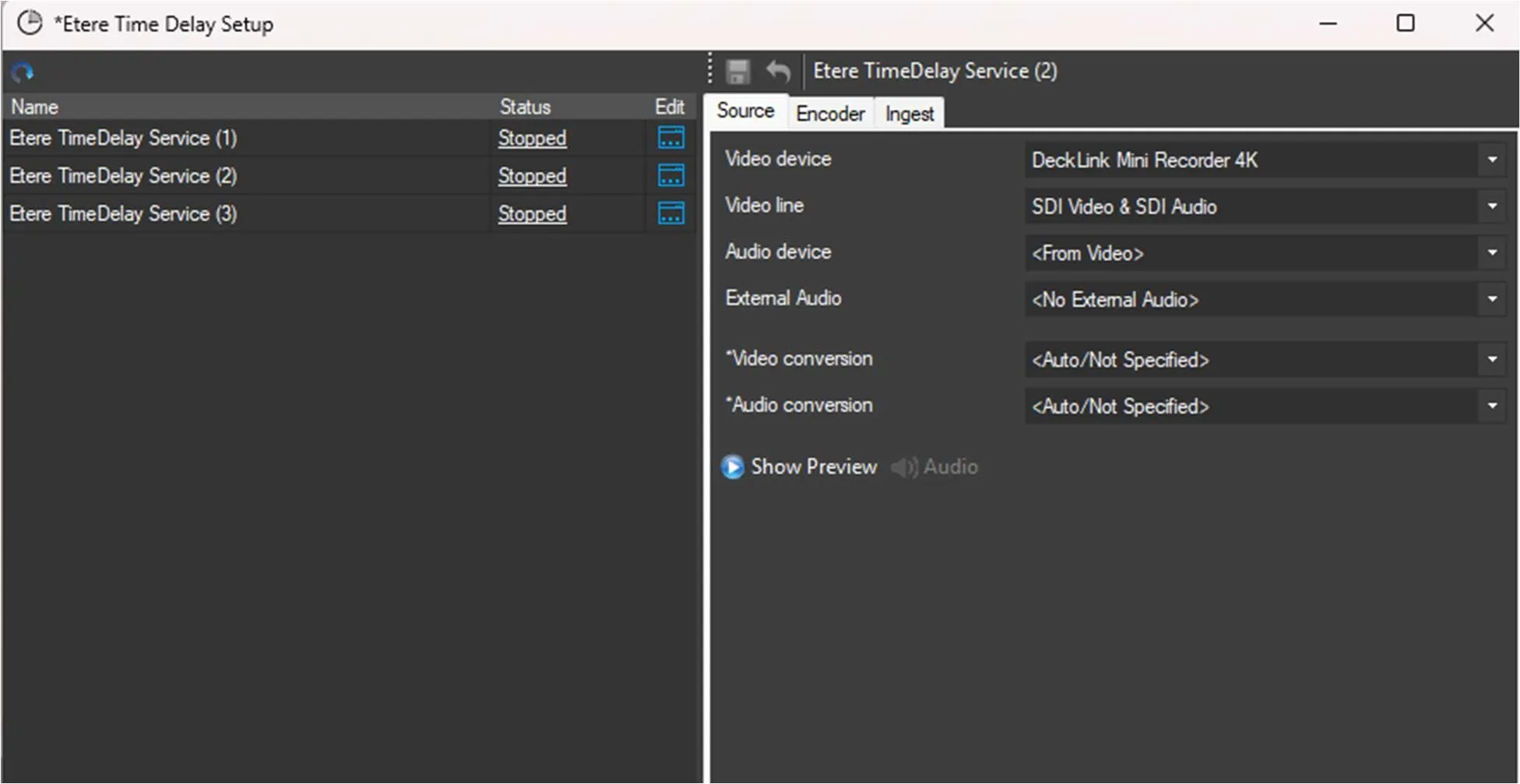
Task: Click the refresh services icon
Action: 23,72
